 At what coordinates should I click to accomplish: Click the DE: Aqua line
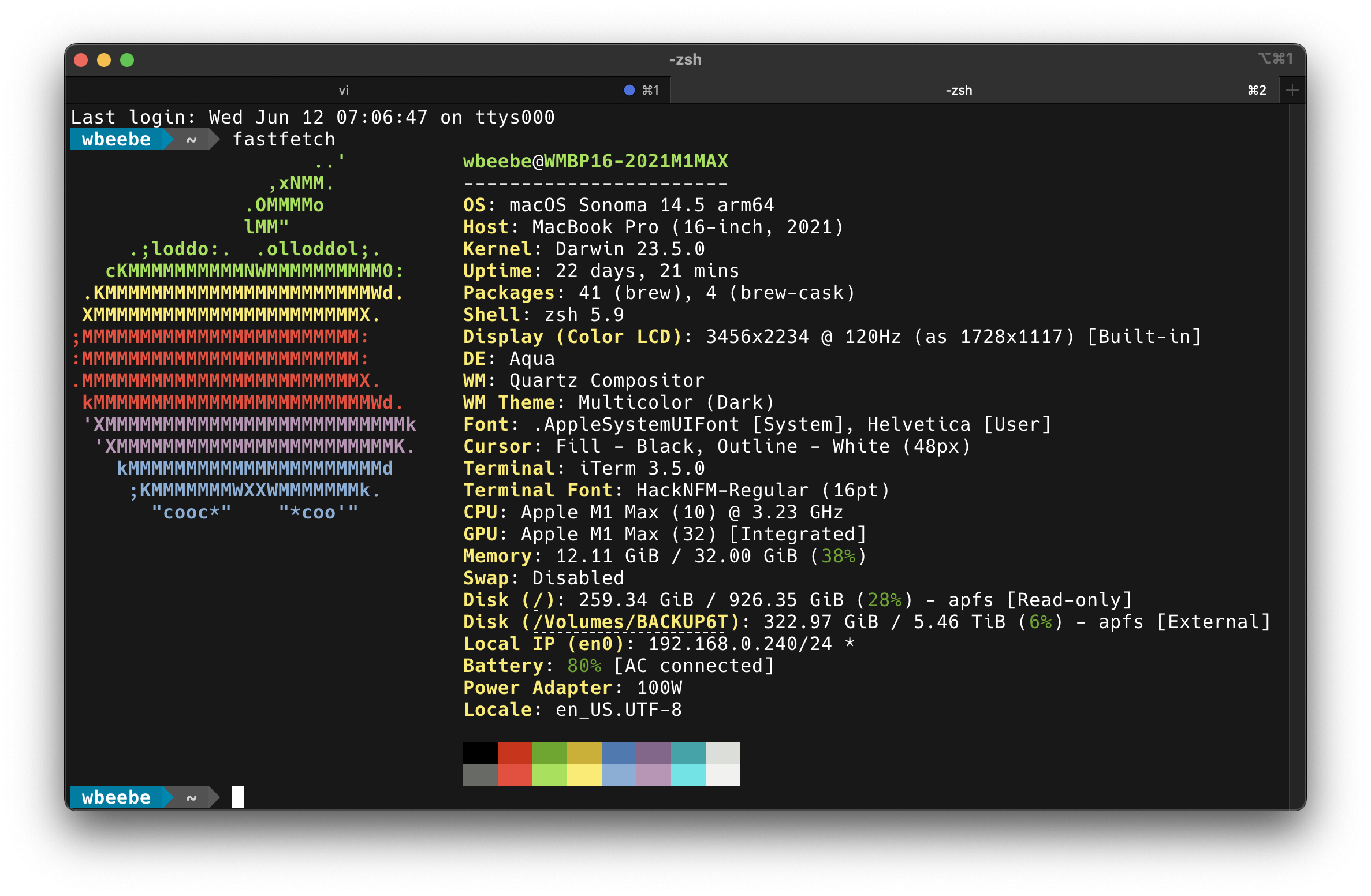coord(509,359)
